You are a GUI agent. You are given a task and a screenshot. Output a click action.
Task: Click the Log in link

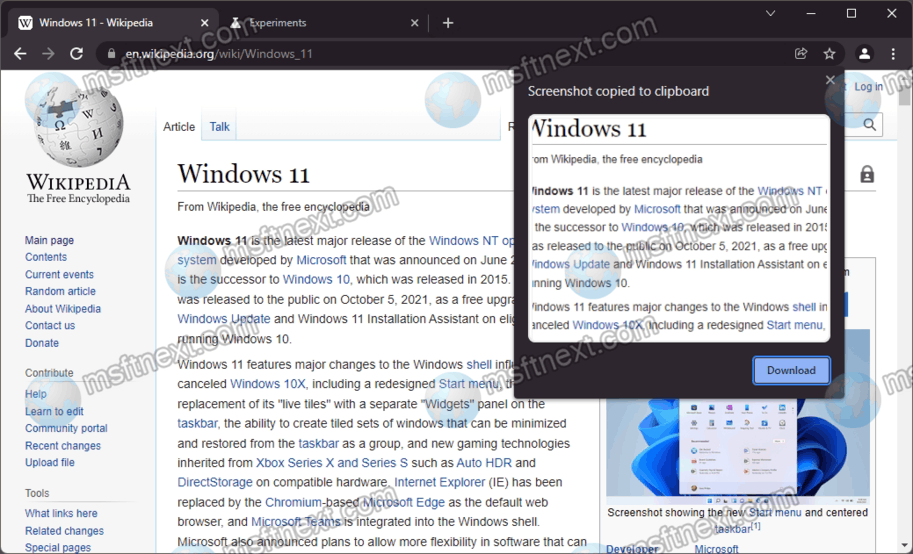tap(868, 87)
